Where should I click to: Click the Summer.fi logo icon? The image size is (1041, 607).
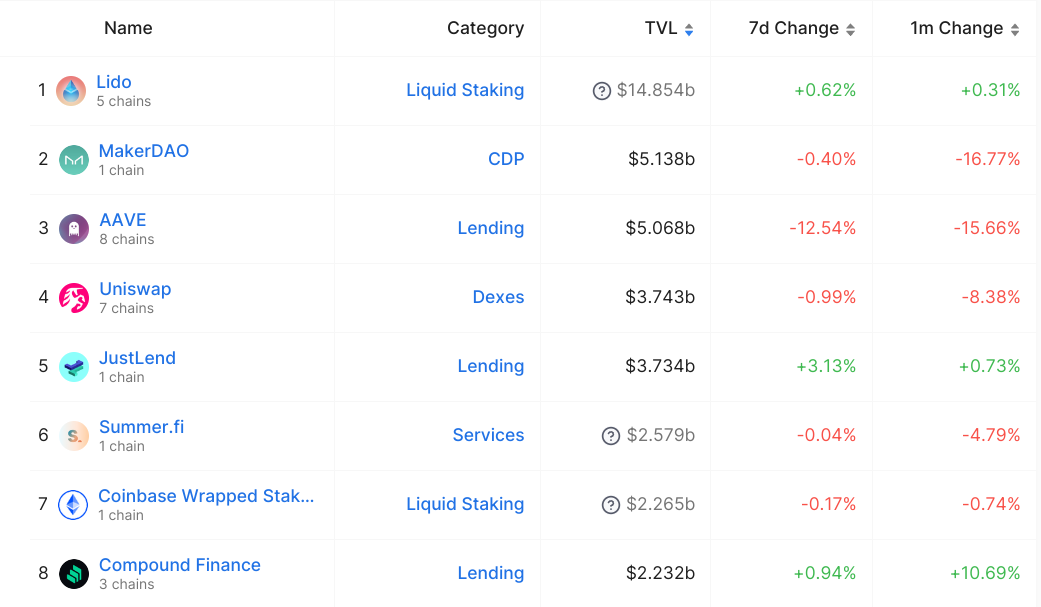tap(74, 436)
